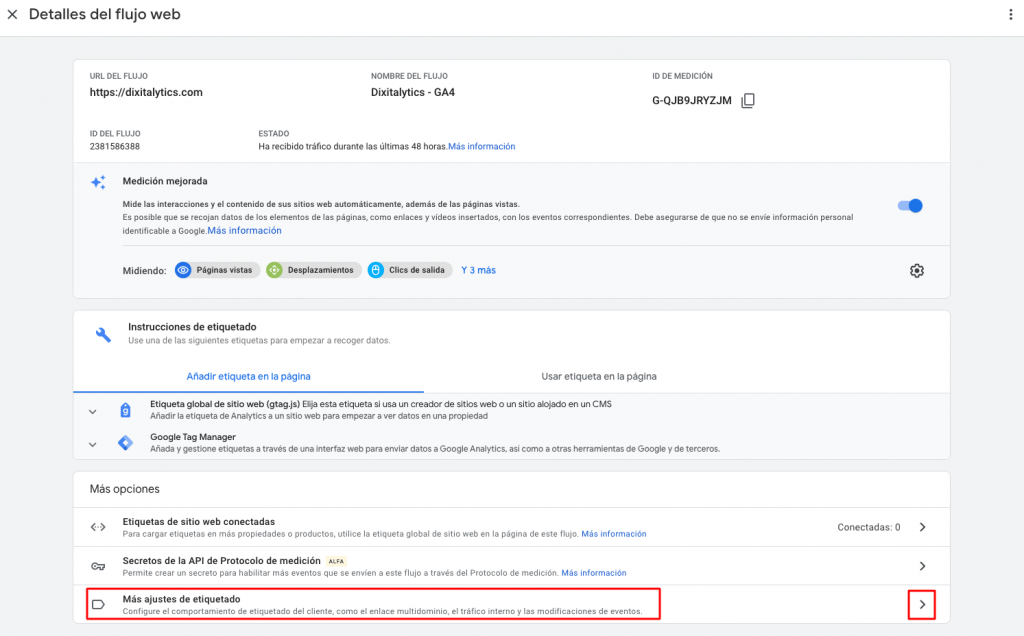Click the gtag.js global site tag icon

[x=125, y=411]
